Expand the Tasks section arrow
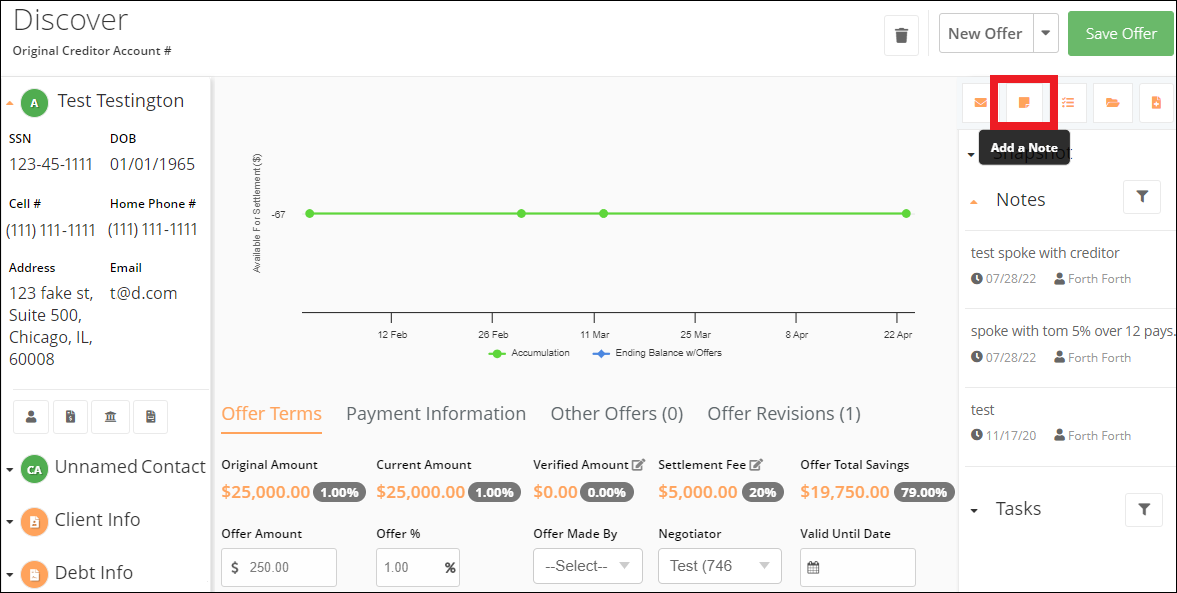The height and width of the screenshot is (593, 1177). pos(974,510)
